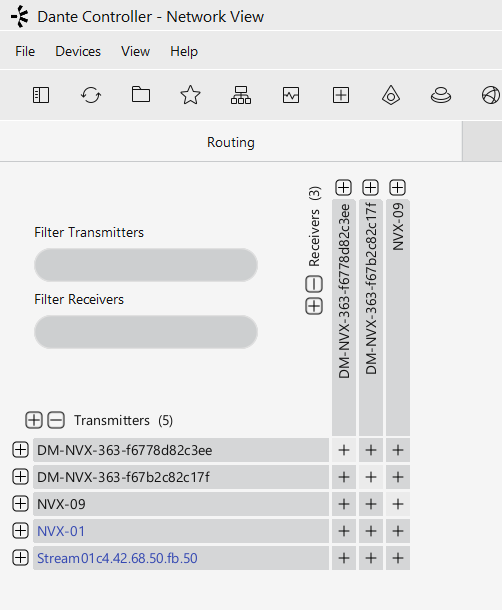Click the boxed plus icon in toolbar
502x610 pixels.
[x=341, y=95]
